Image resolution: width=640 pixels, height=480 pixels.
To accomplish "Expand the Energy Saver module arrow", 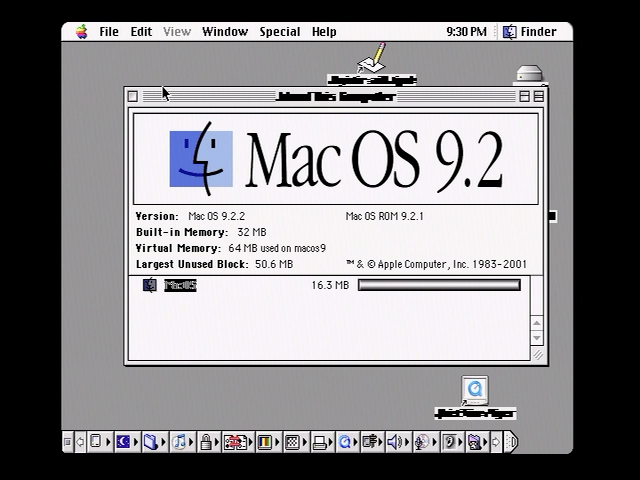I will click(136, 442).
